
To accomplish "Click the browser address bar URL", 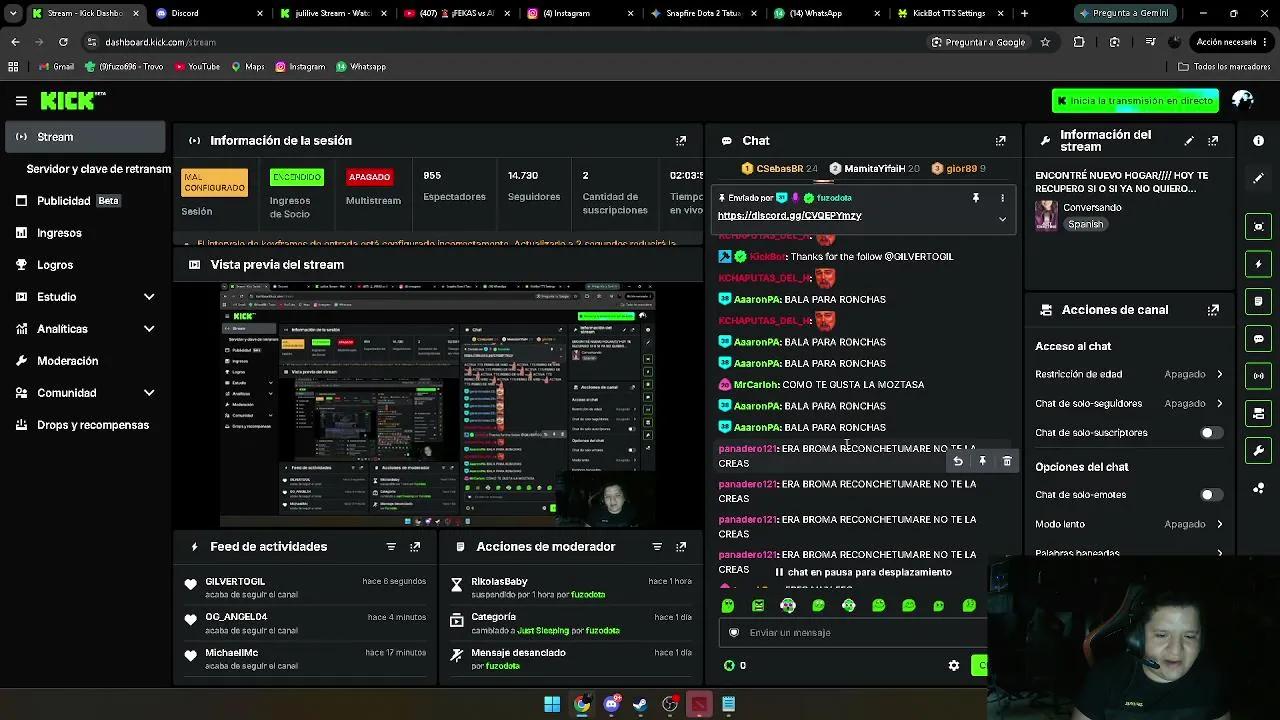I will [161, 42].
